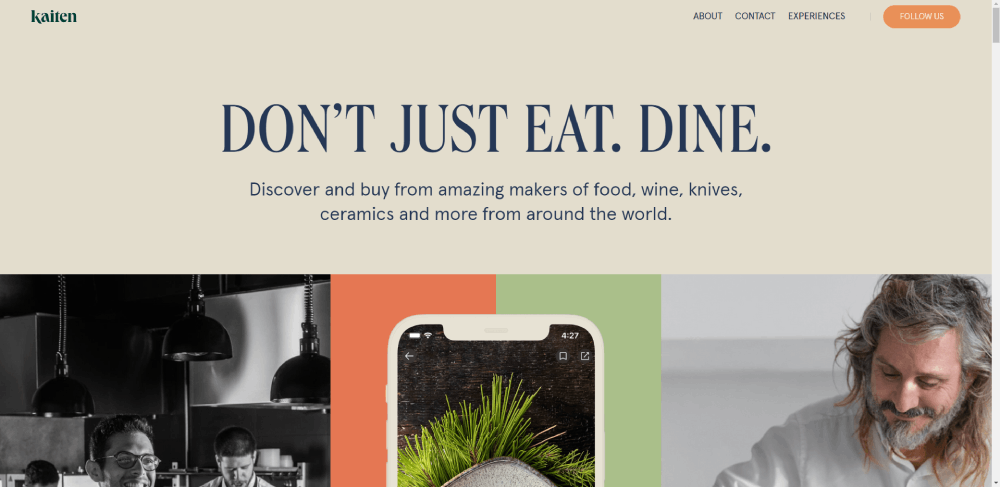Click the Discover and buy description text
1000x487 pixels.
coord(496,201)
